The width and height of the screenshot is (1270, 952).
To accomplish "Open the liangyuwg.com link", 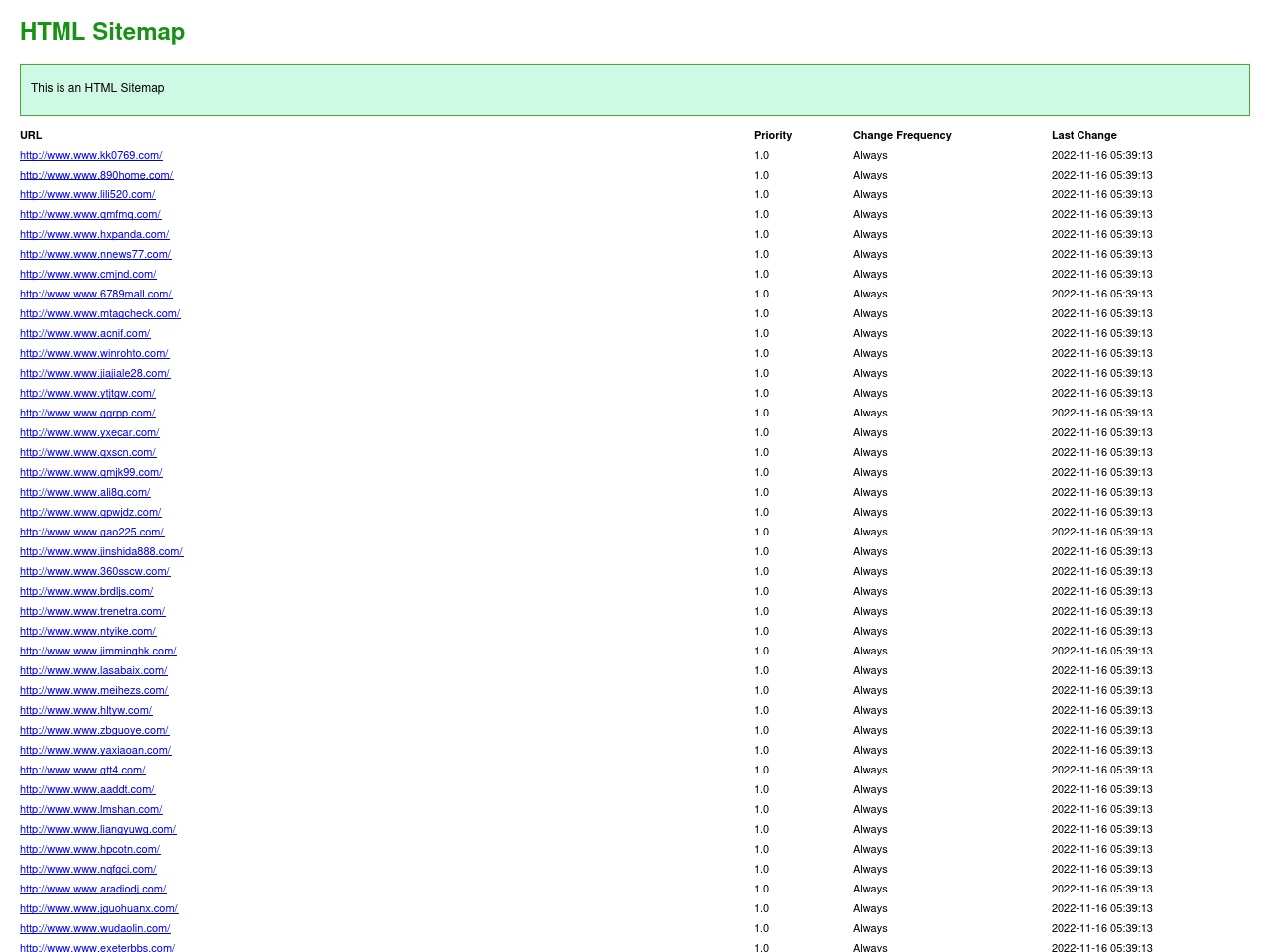I will point(98,829).
